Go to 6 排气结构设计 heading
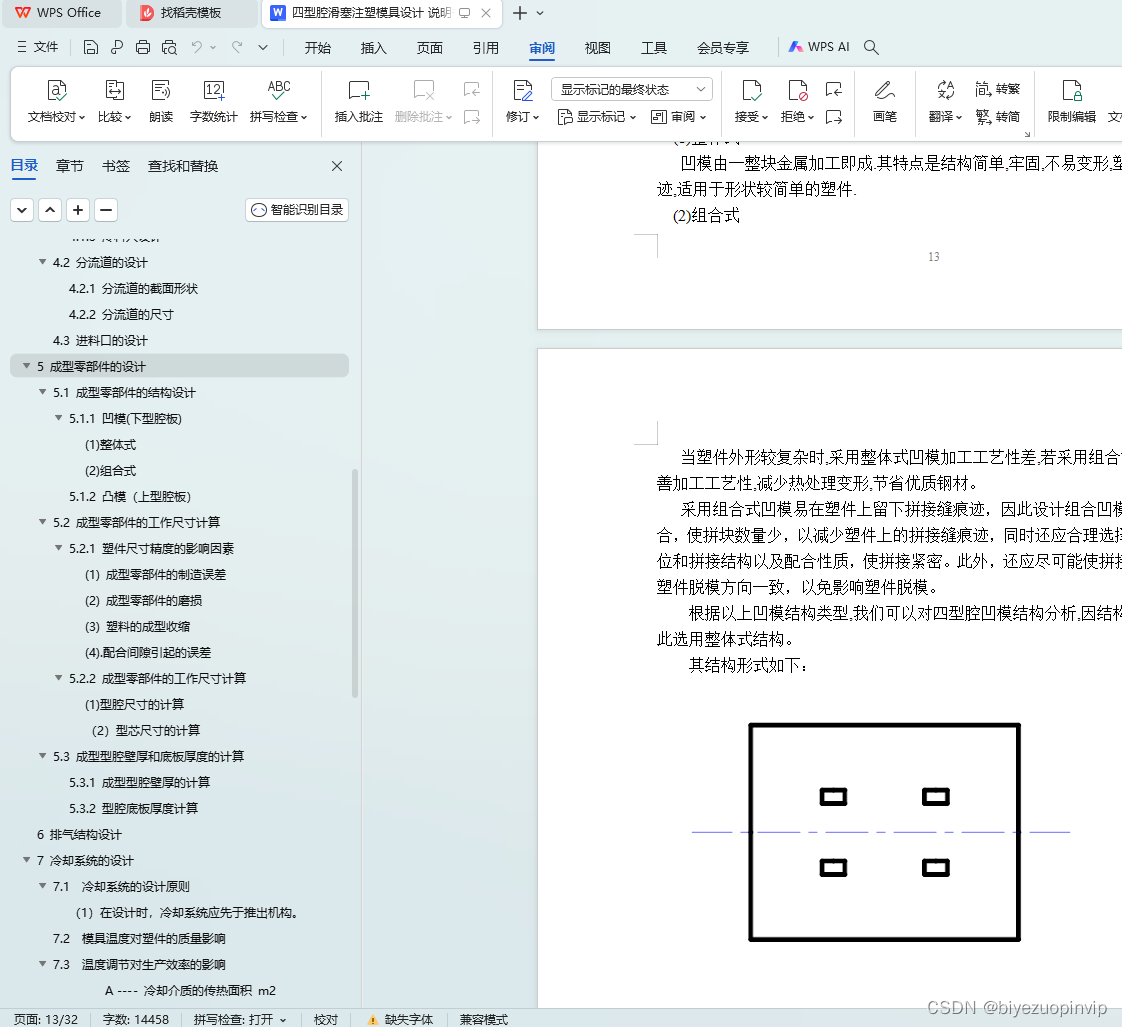The image size is (1122, 1027). (x=79, y=834)
